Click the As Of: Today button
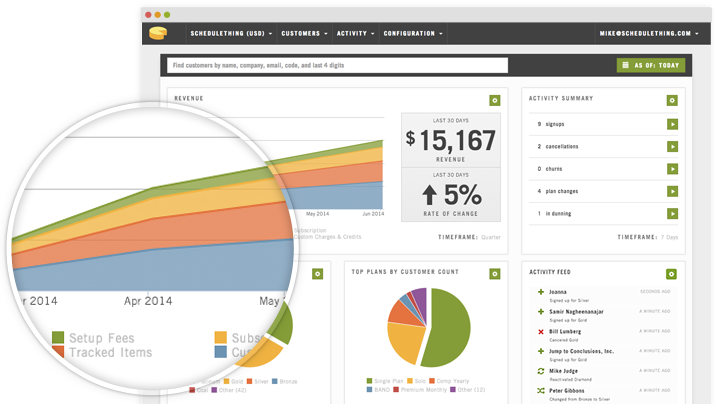The height and width of the screenshot is (404, 720). click(651, 65)
